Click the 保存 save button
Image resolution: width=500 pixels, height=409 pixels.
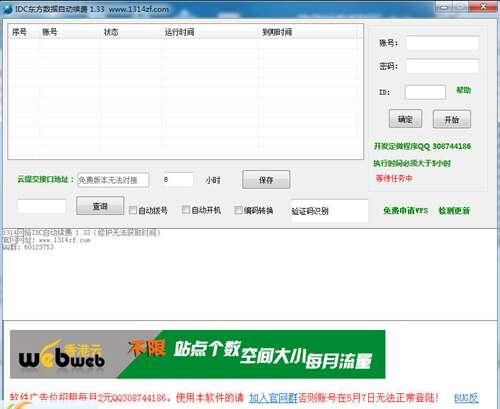[266, 180]
